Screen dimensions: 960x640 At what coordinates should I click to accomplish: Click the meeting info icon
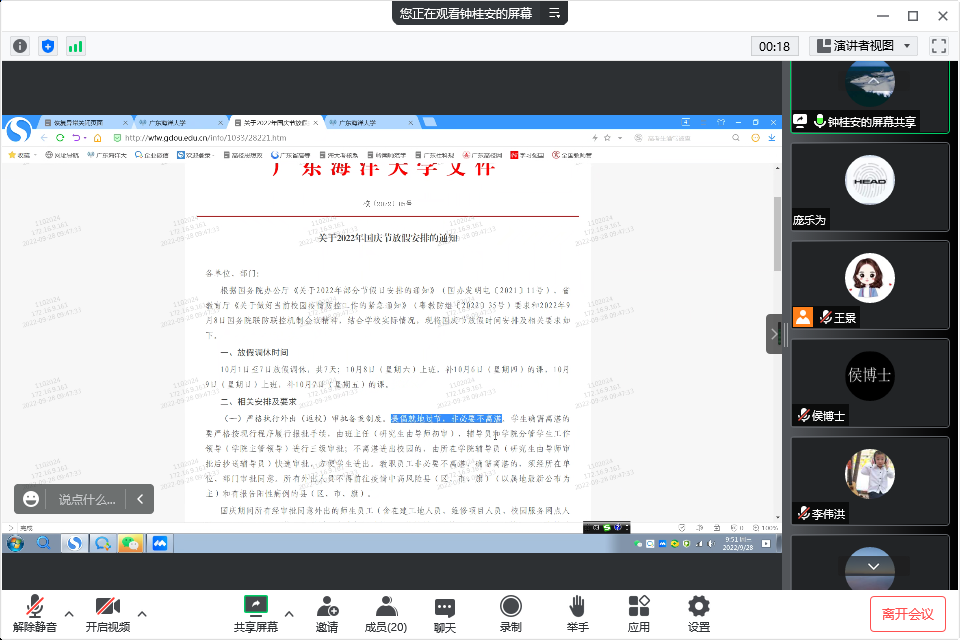[x=20, y=46]
